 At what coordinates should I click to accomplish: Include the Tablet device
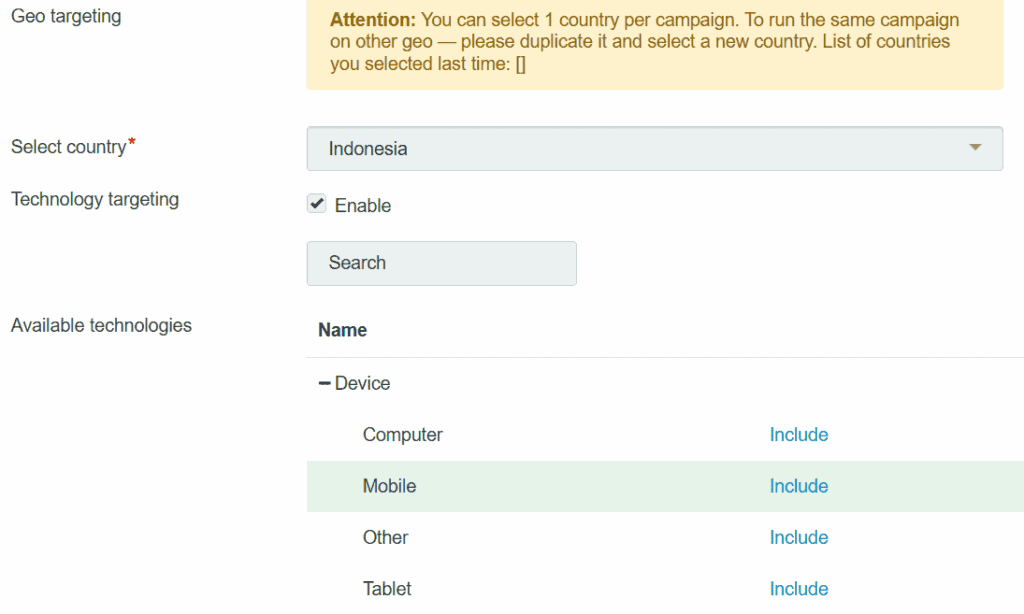point(798,589)
